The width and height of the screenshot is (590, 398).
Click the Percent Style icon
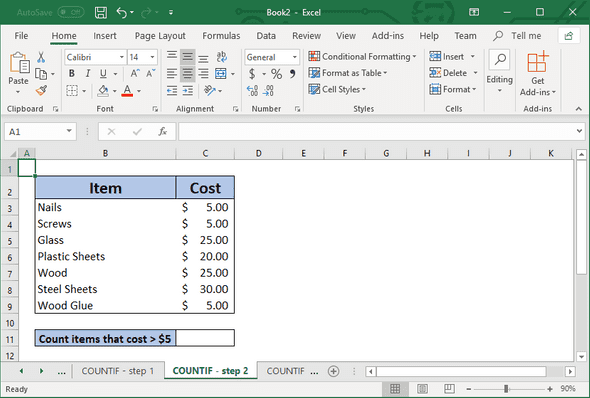(x=276, y=74)
